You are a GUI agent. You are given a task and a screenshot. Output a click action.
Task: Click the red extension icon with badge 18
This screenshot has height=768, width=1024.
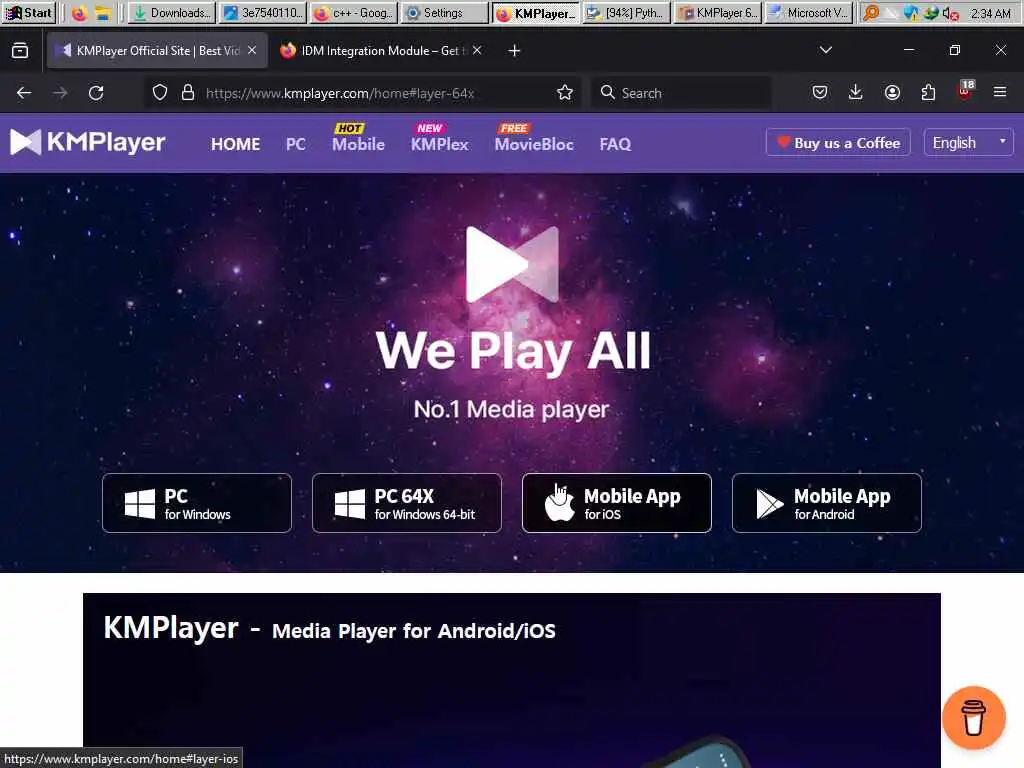pyautogui.click(x=965, y=90)
